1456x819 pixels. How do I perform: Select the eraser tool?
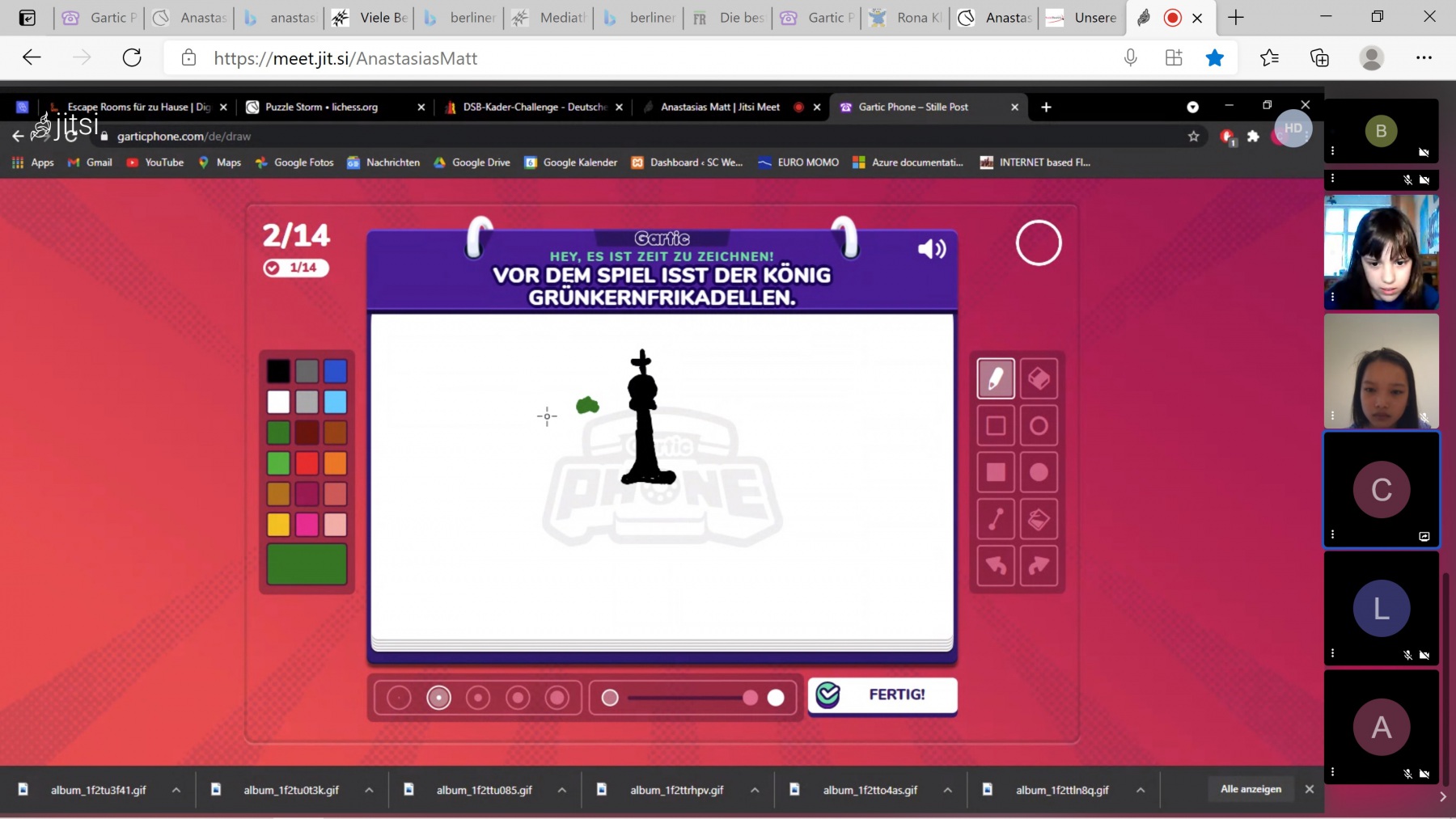point(1039,378)
